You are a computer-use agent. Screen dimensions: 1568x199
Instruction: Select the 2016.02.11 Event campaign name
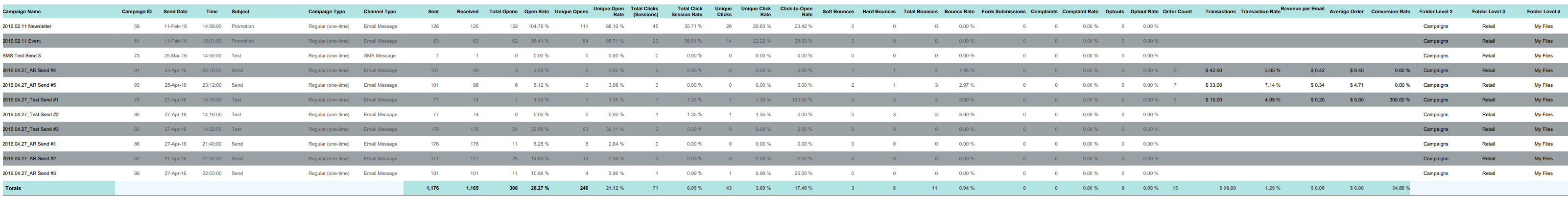tap(22, 41)
